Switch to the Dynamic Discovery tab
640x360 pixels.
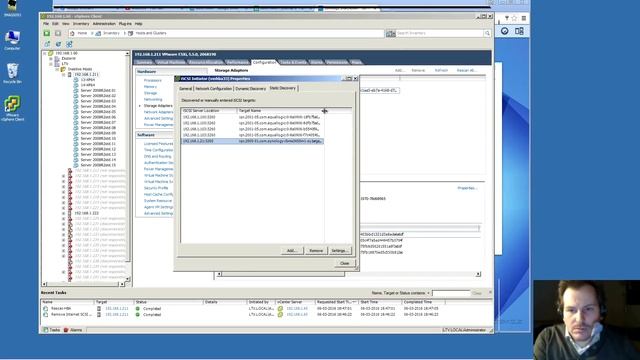click(x=250, y=89)
